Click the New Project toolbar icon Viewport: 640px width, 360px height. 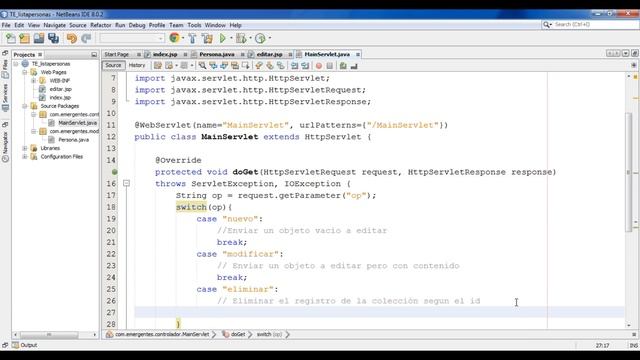click(24, 38)
